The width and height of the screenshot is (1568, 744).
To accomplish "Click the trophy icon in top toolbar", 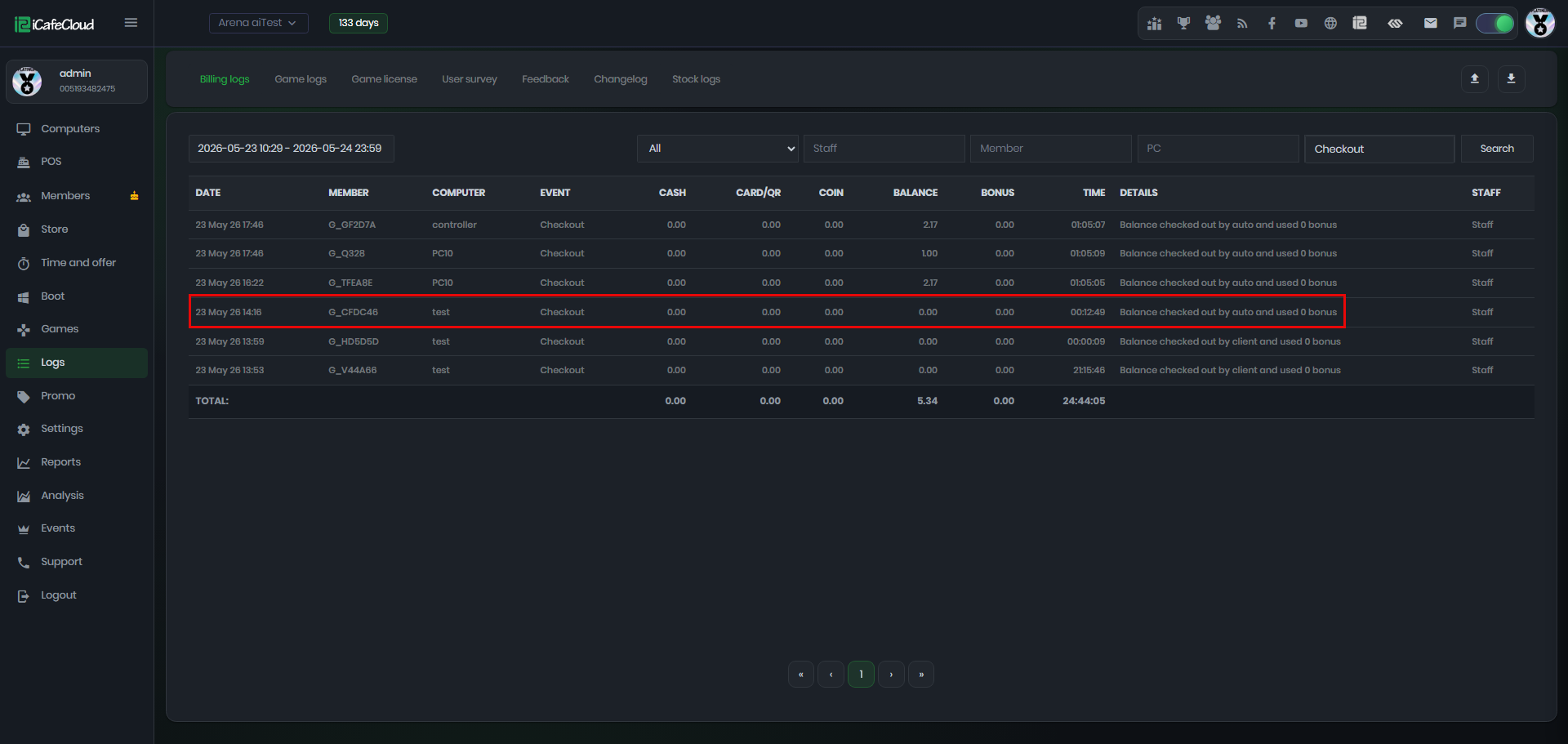I will pyautogui.click(x=1183, y=23).
